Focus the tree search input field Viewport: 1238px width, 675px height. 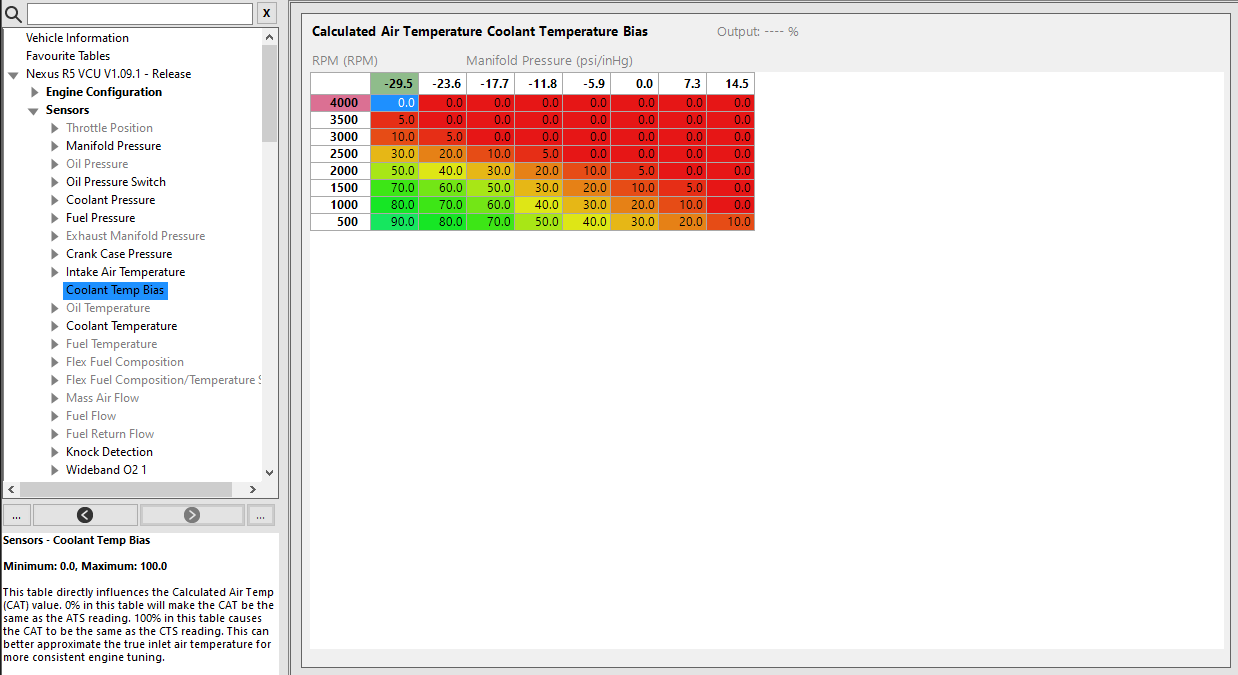140,13
